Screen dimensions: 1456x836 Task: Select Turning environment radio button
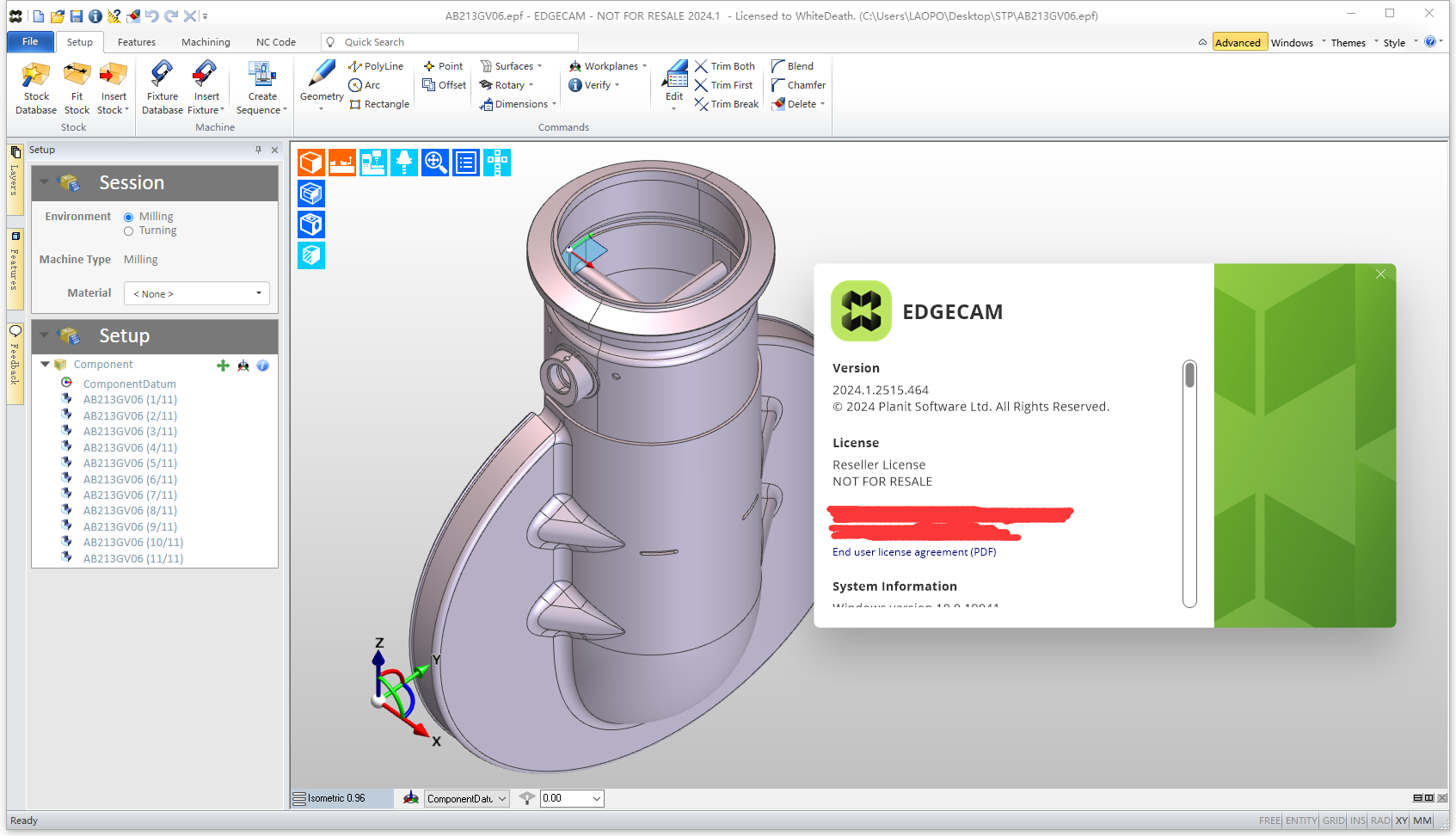[128, 231]
